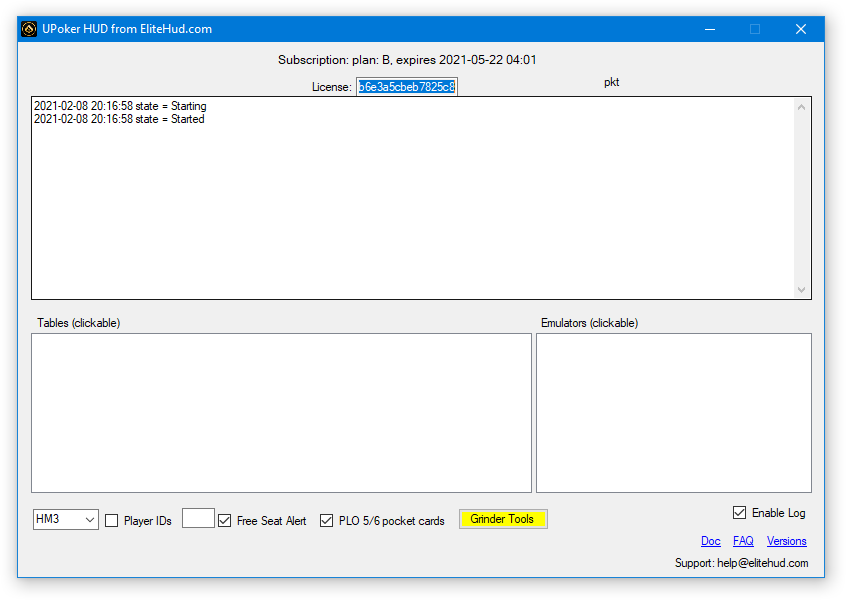Image resolution: width=846 pixels, height=600 pixels.
Task: Open the Doc link
Action: pos(710,541)
